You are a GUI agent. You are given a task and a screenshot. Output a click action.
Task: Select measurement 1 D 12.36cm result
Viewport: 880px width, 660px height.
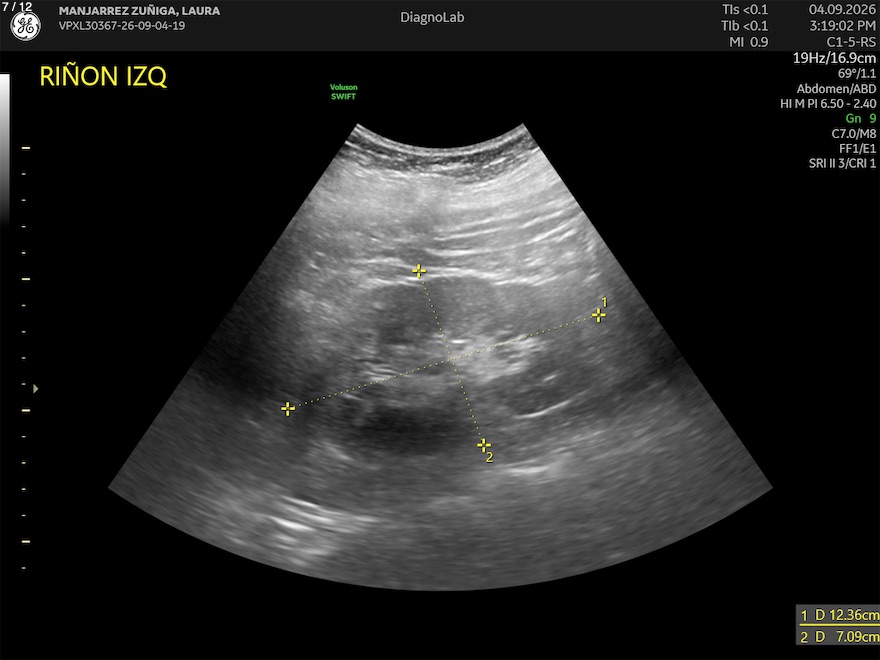(x=838, y=615)
